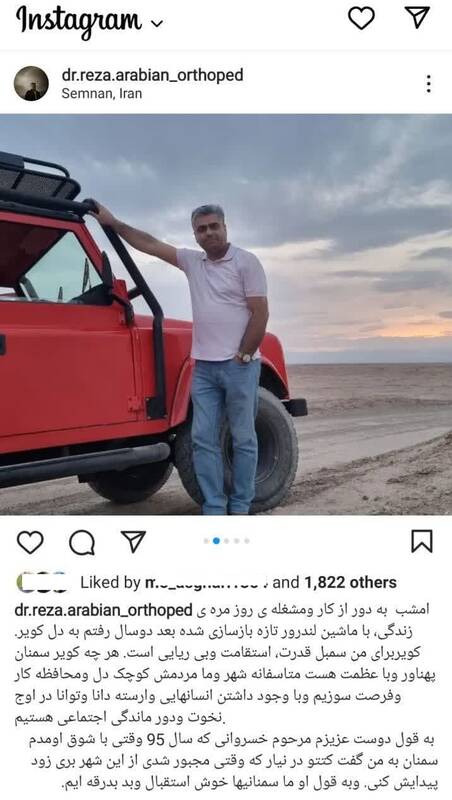Click the Instagram wordmark logo
The height and width of the screenshot is (800, 452).
(x=78, y=21)
